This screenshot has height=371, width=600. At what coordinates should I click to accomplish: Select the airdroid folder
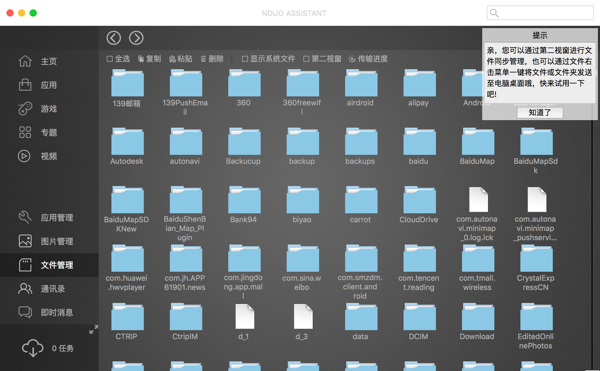[x=361, y=83]
